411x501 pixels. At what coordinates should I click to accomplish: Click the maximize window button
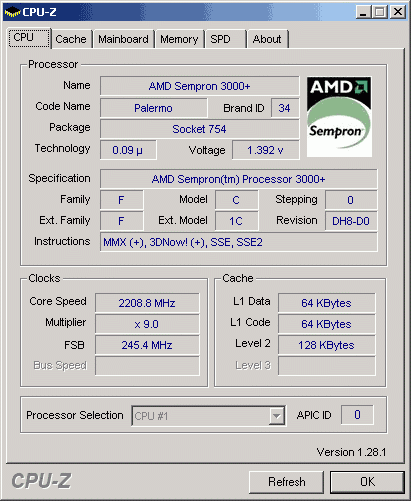pos(380,12)
